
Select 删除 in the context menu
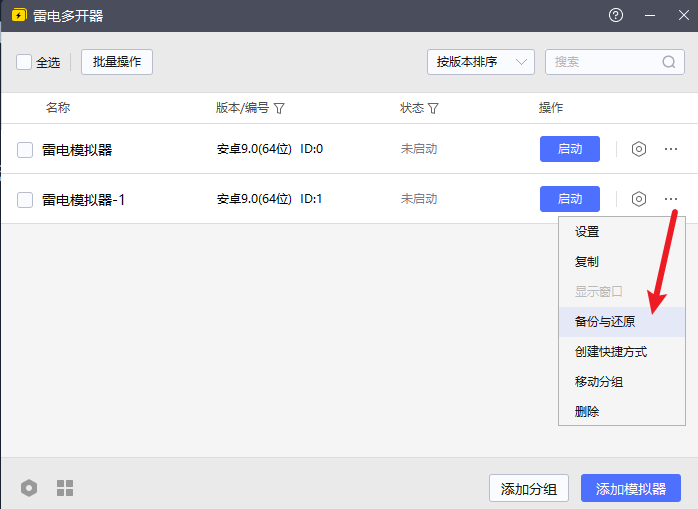[622, 411]
